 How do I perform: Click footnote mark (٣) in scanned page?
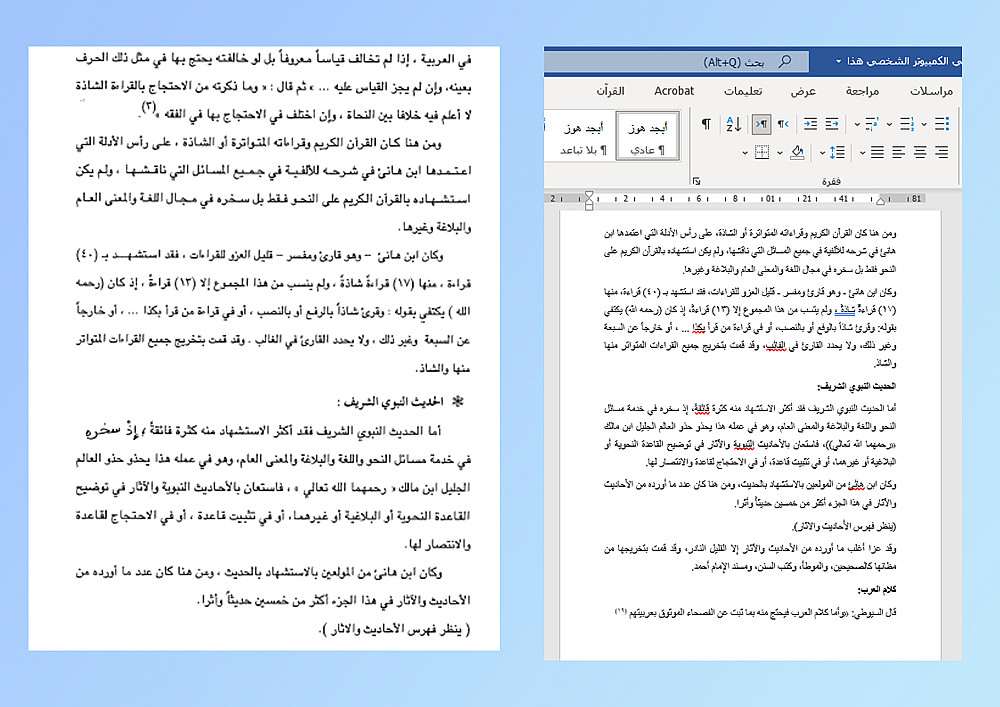(x=149, y=107)
